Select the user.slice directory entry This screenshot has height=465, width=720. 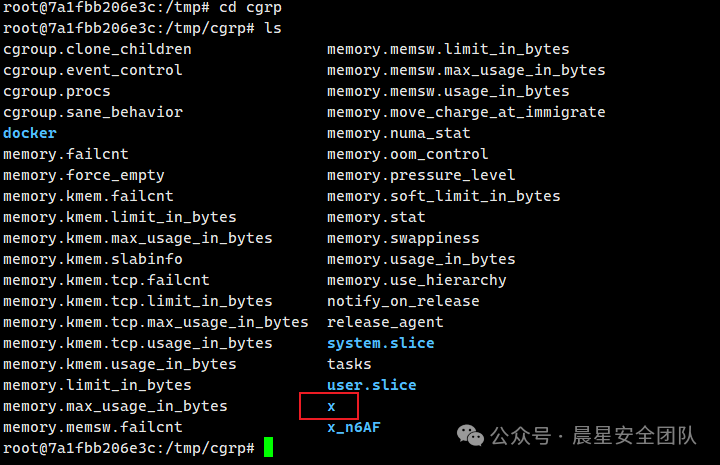[x=371, y=385]
